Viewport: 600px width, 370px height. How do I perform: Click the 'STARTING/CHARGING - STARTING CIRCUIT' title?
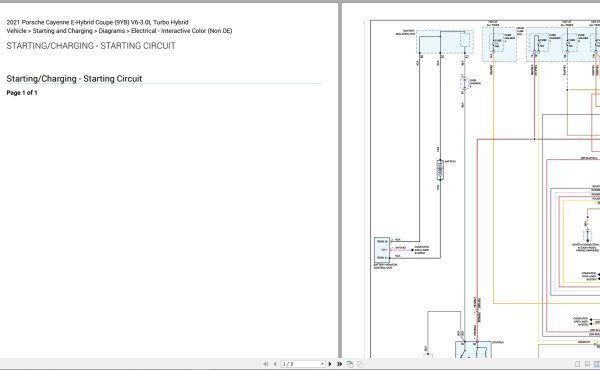(x=91, y=46)
